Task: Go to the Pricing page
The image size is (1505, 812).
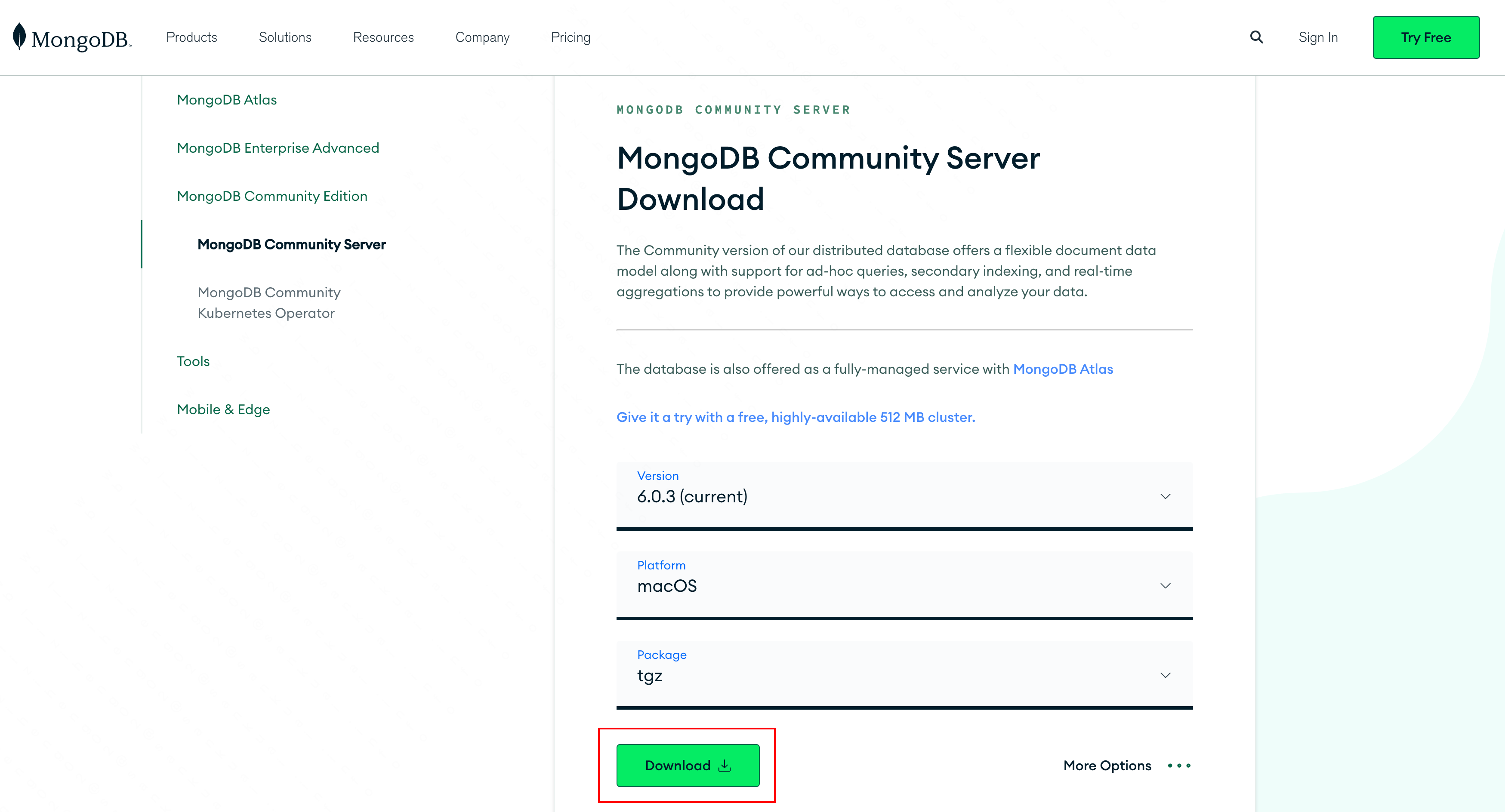Action: (571, 37)
